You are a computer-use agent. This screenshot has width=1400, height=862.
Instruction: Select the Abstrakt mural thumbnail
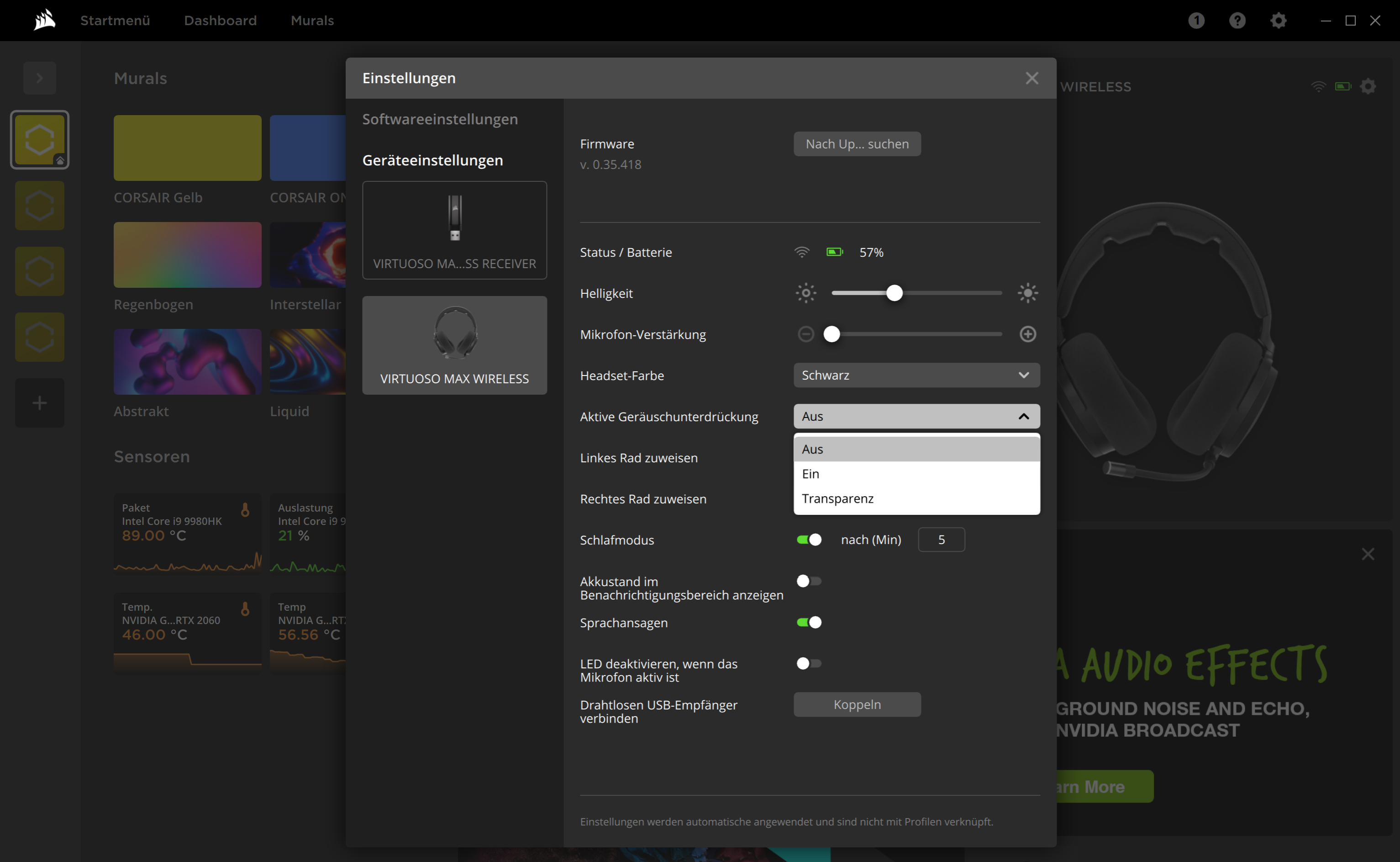pos(188,361)
